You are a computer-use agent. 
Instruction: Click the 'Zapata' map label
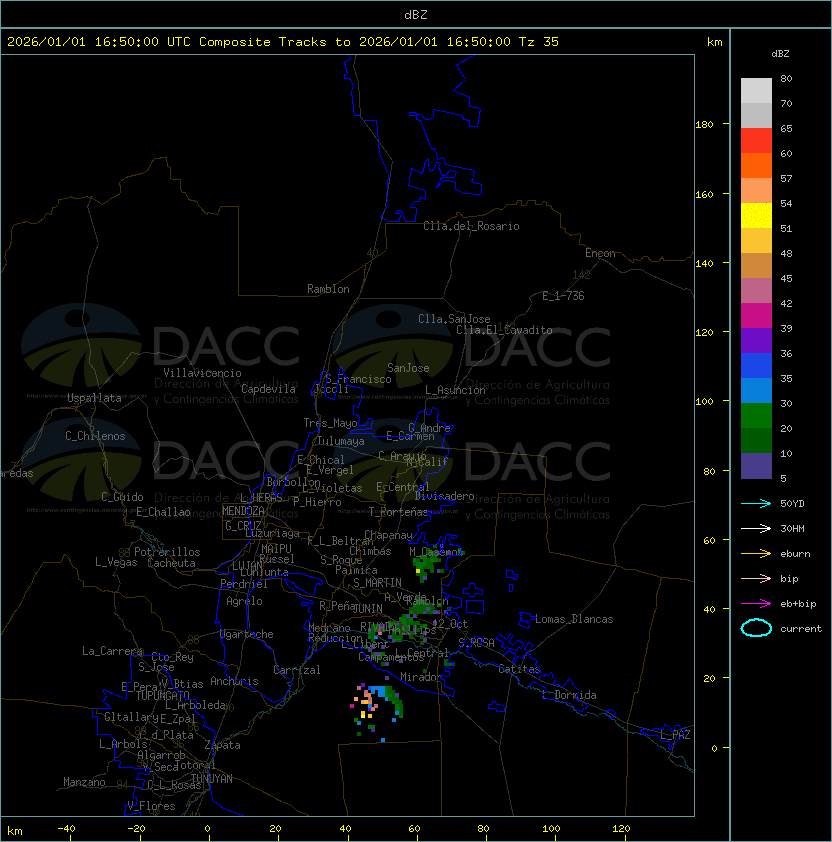point(222,745)
